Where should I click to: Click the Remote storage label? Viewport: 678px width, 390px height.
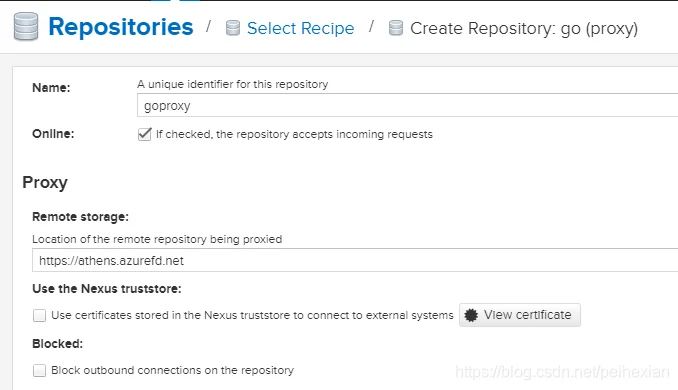click(x=80, y=217)
